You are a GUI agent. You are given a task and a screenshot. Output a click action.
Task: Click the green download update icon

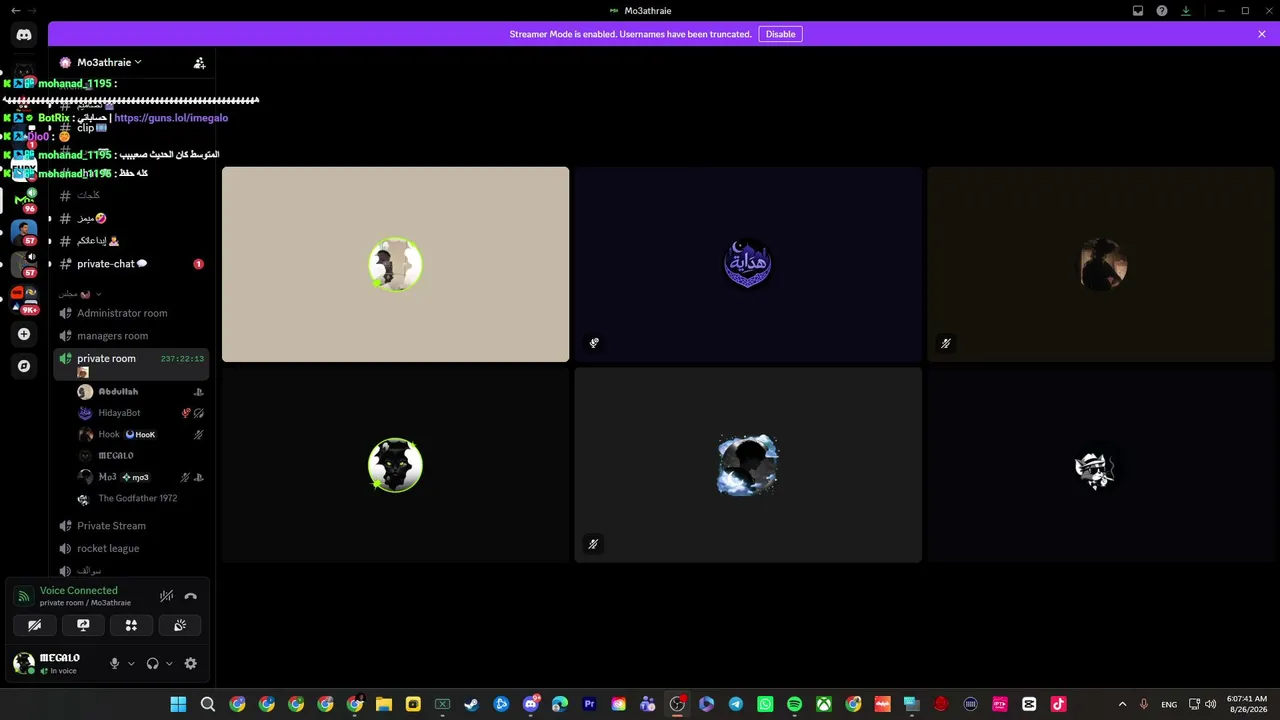(x=1186, y=11)
